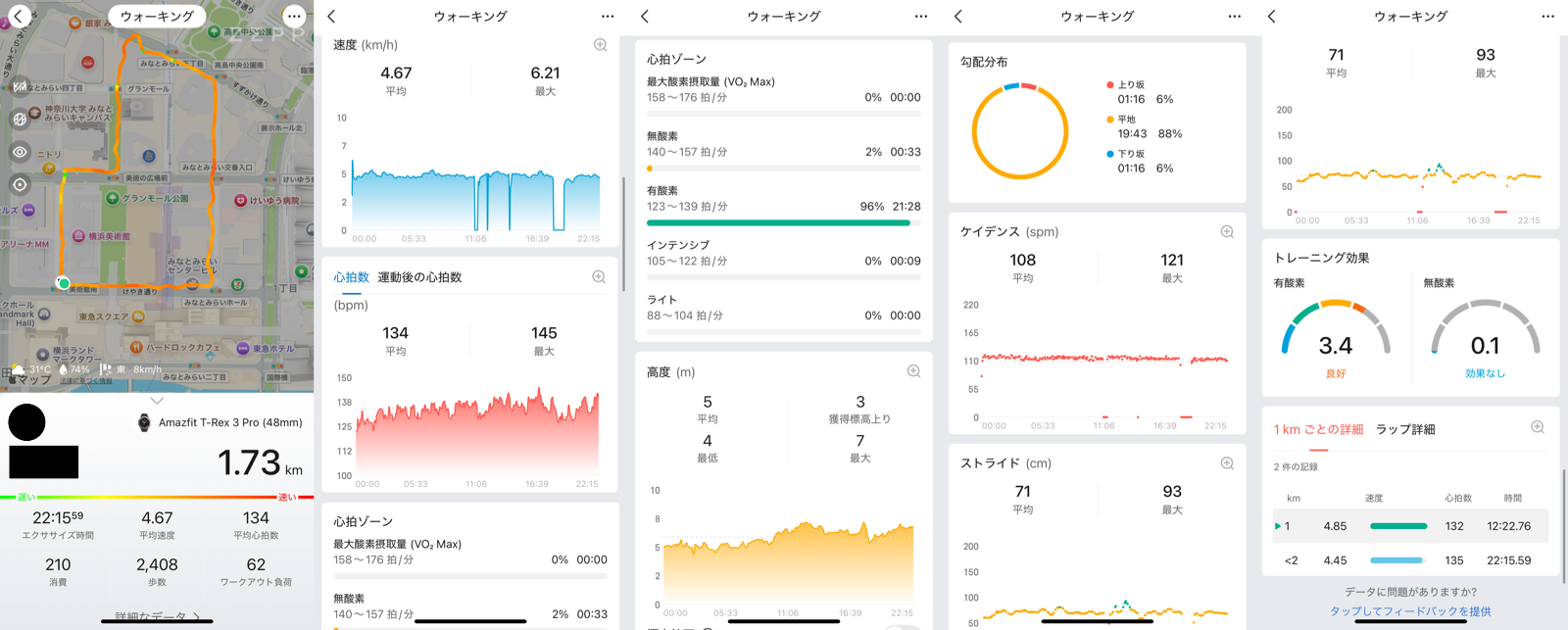The width and height of the screenshot is (1568, 630).
Task: Open more options on training effect screen
Action: click(1548, 16)
